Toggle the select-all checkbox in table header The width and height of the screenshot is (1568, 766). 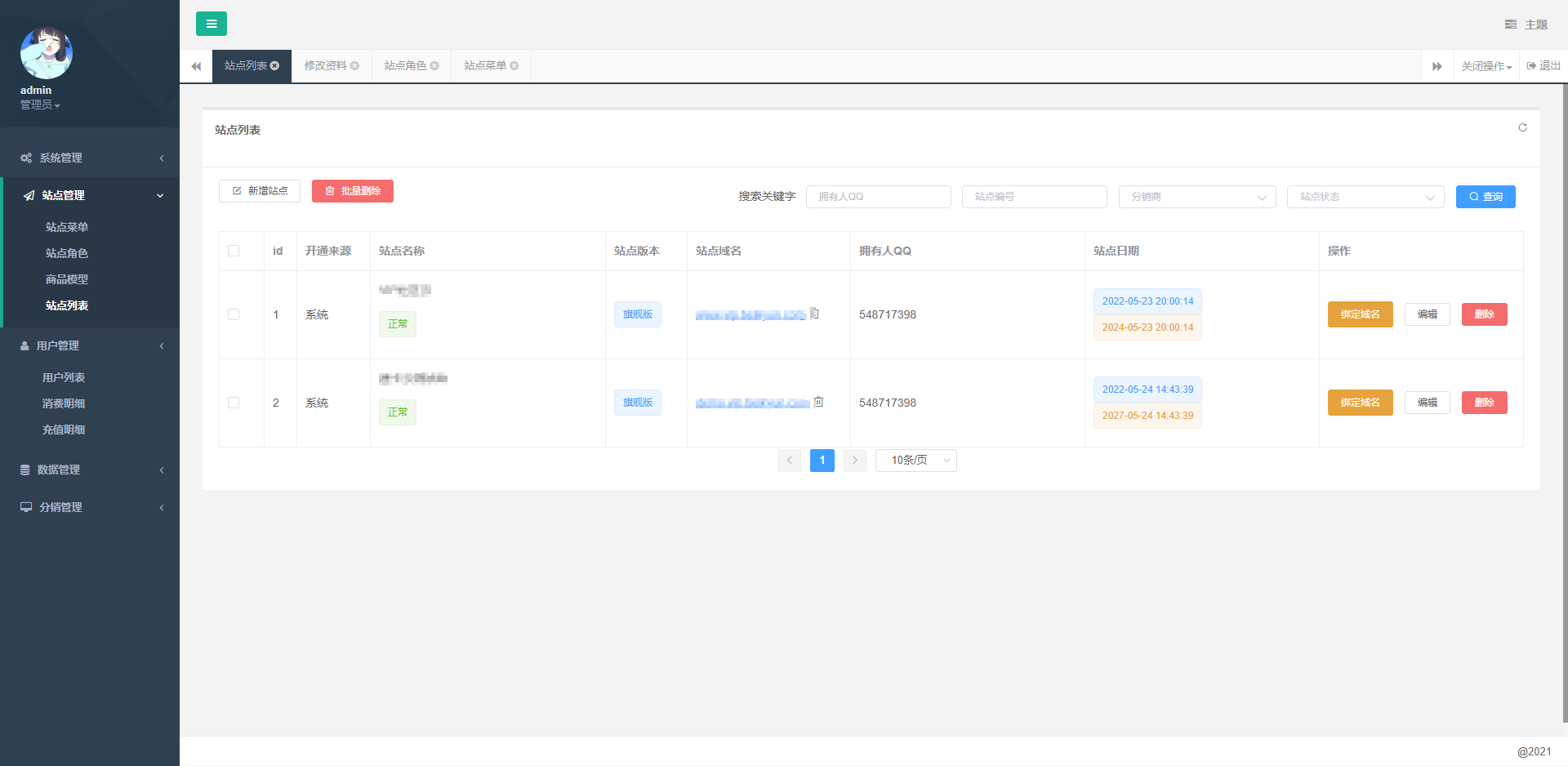click(234, 251)
